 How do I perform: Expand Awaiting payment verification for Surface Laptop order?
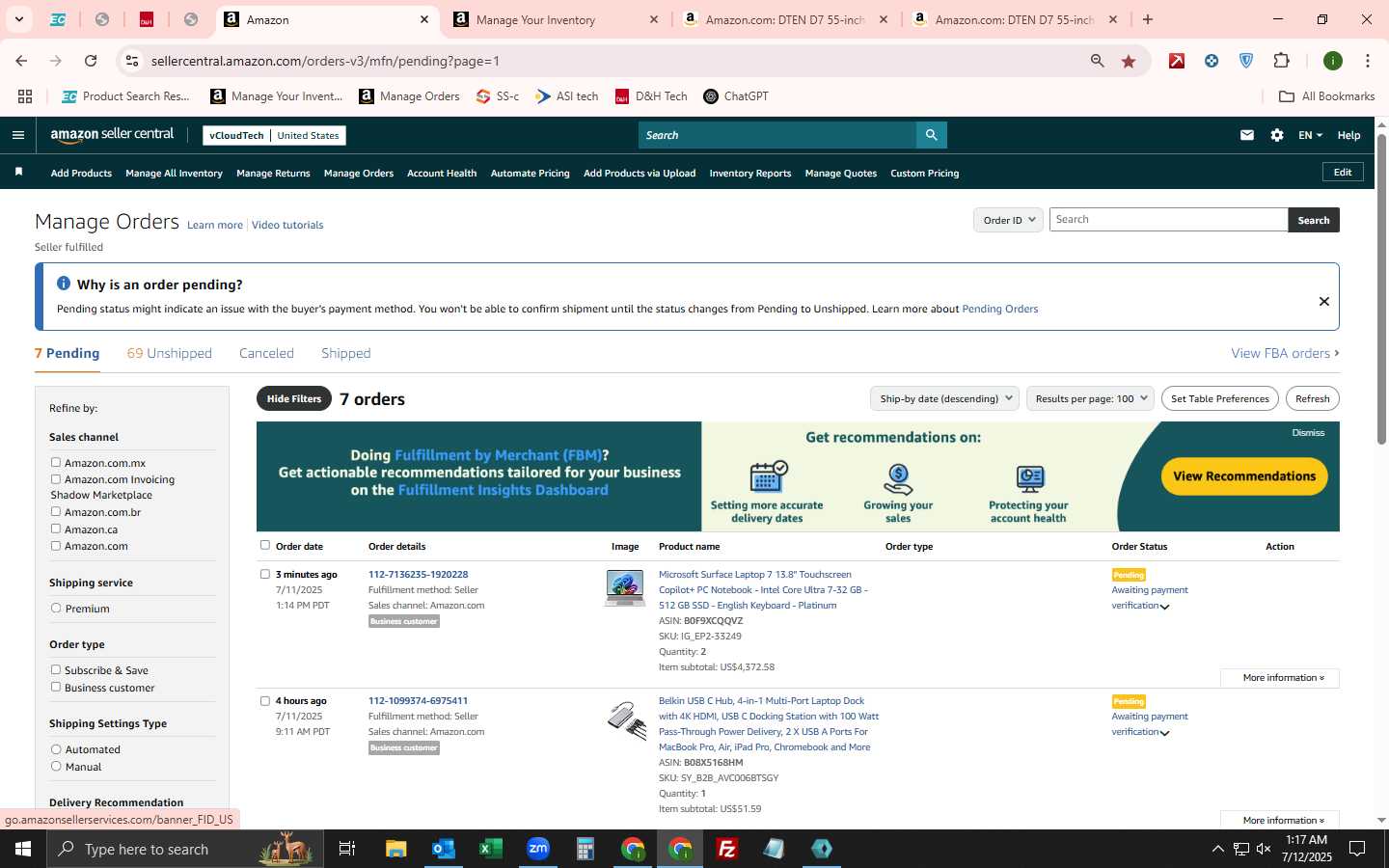pyautogui.click(x=1165, y=607)
